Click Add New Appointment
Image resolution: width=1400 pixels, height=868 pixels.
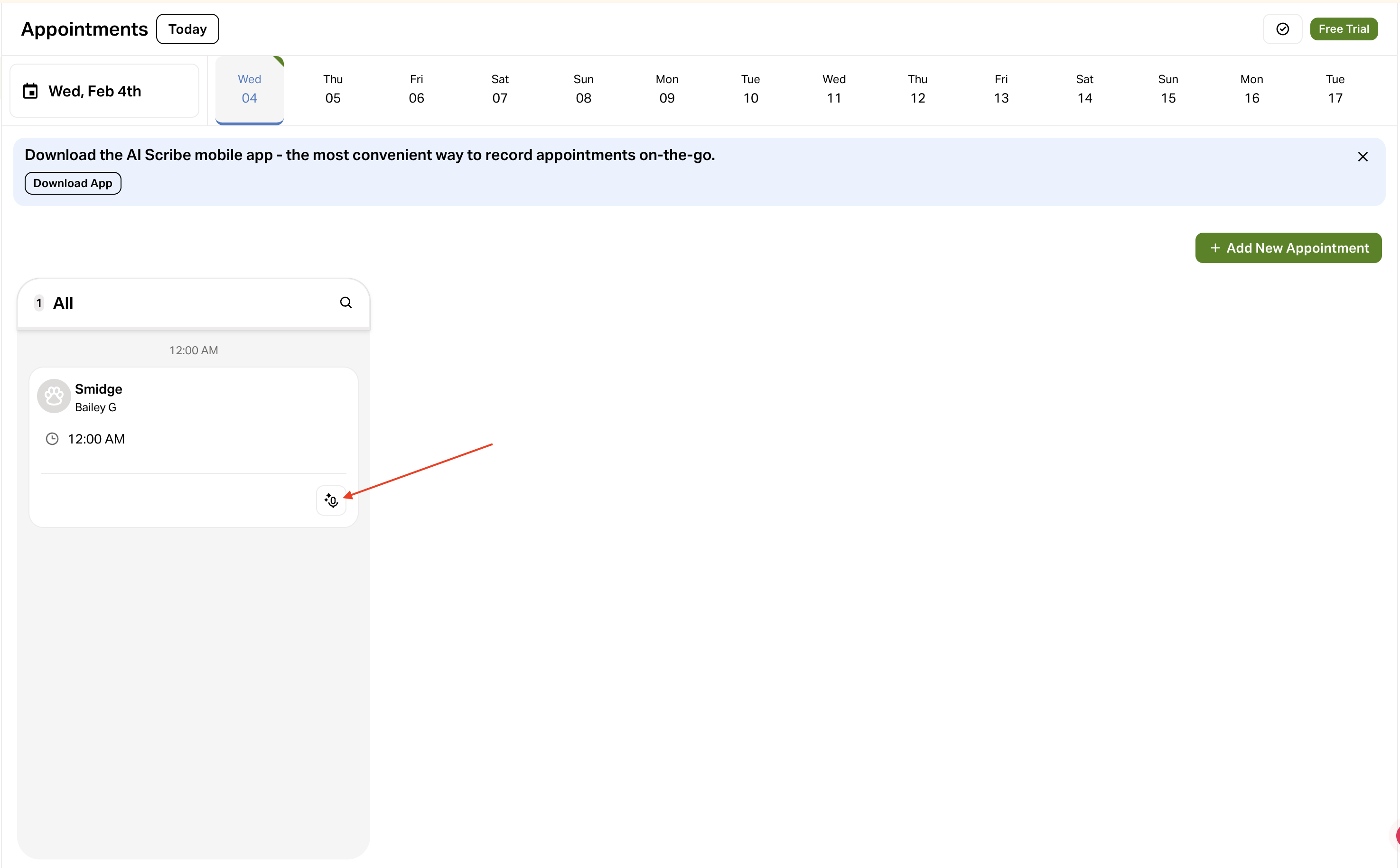(1288, 247)
